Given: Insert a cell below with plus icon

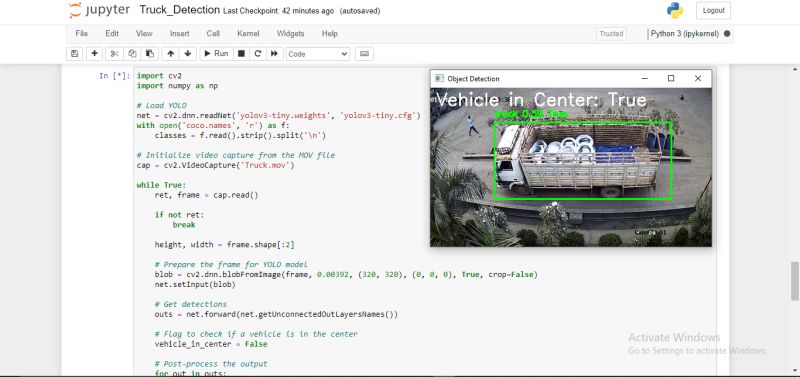Looking at the screenshot, I should pyautogui.click(x=94, y=54).
